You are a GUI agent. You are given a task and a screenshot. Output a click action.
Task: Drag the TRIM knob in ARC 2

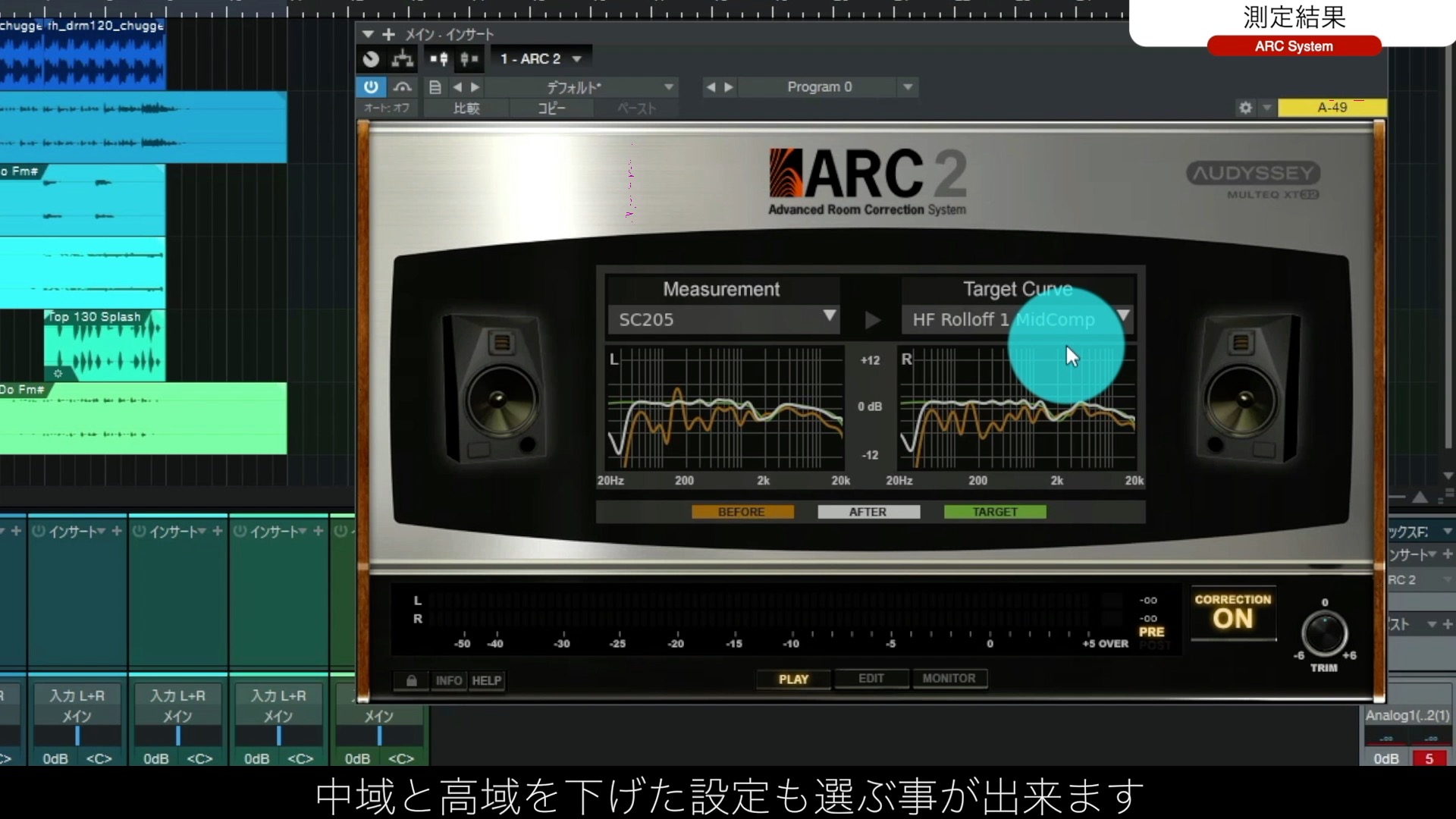[x=1325, y=633]
